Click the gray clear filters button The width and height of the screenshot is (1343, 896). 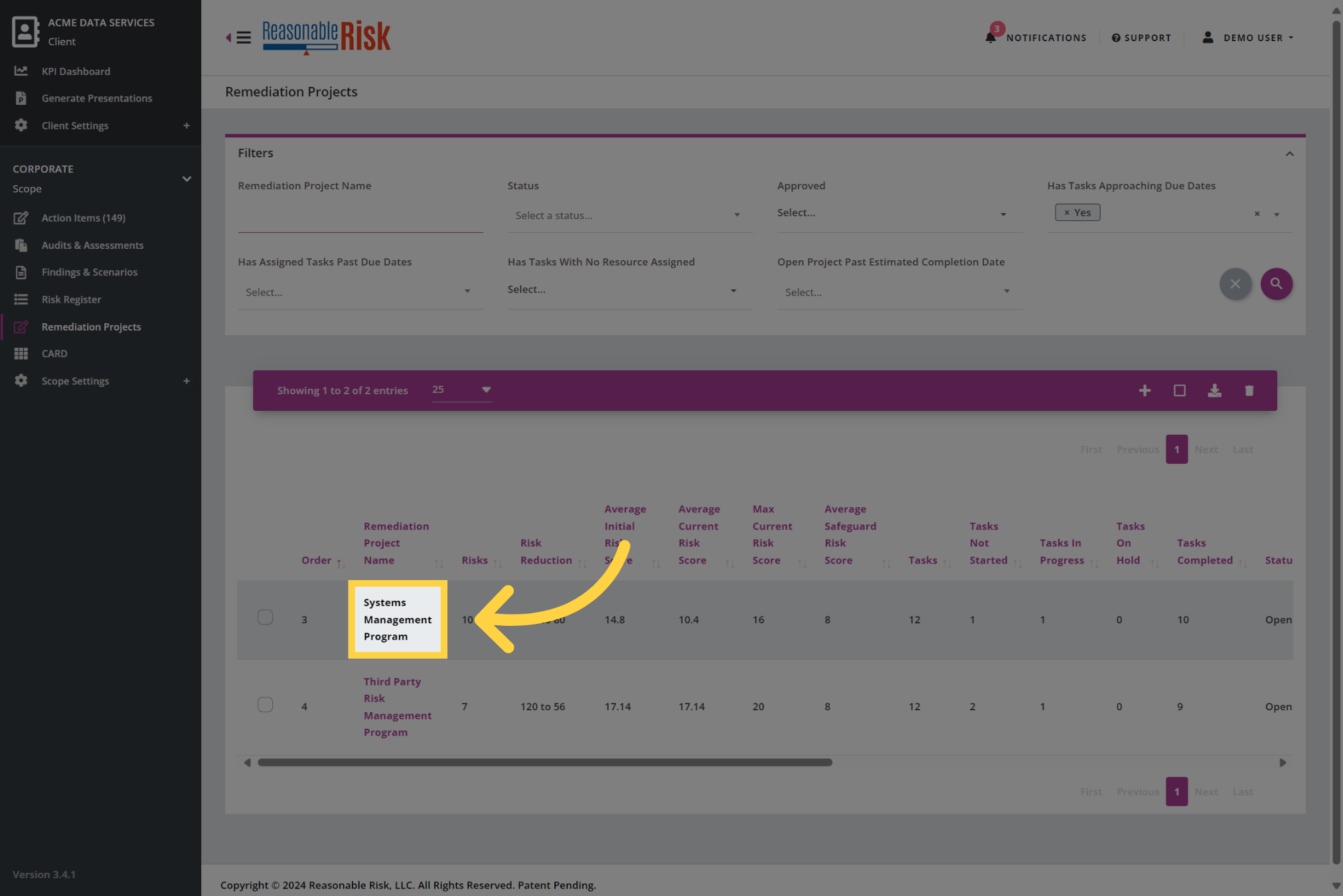(1235, 284)
